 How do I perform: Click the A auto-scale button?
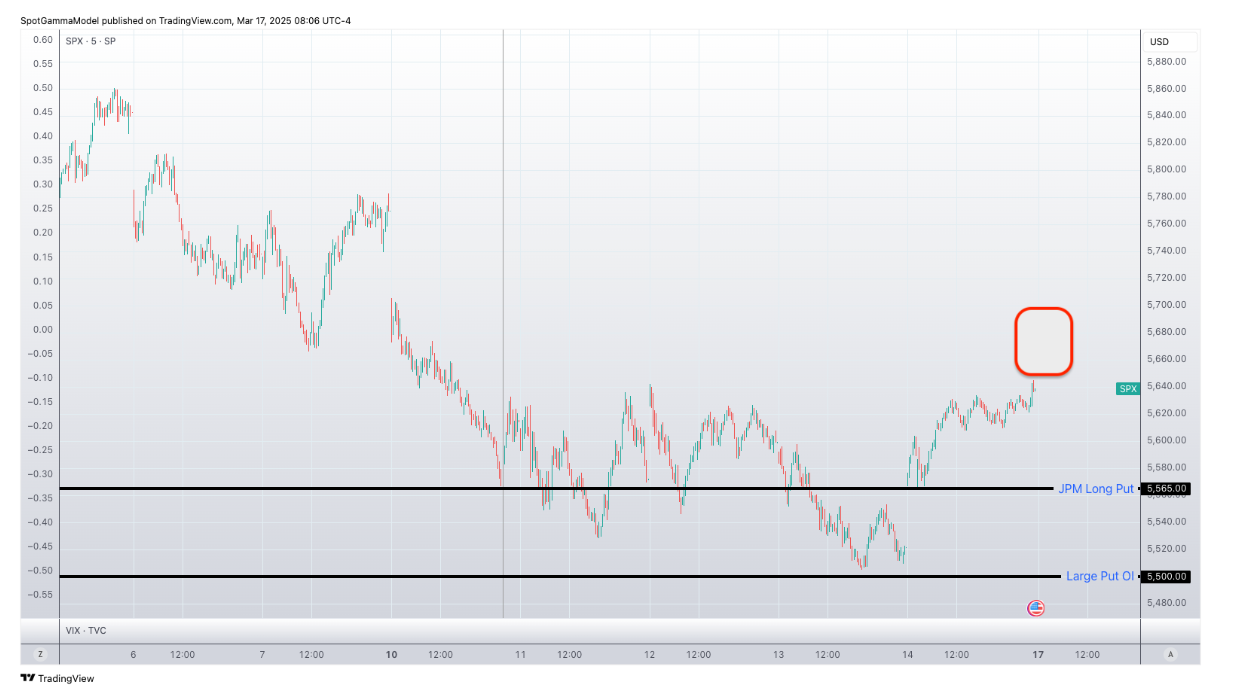[x=1170, y=654]
